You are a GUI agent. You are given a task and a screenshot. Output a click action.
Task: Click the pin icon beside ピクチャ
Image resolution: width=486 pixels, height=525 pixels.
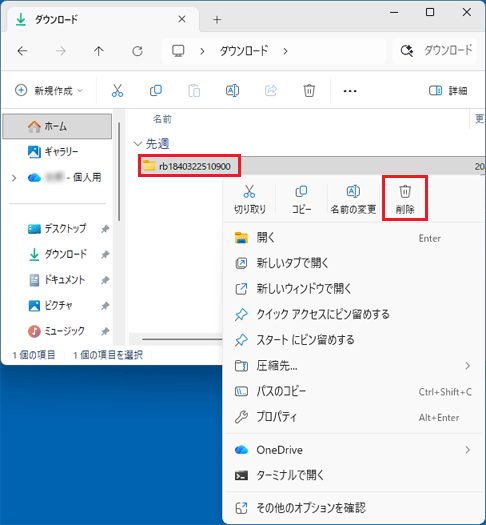[105, 306]
